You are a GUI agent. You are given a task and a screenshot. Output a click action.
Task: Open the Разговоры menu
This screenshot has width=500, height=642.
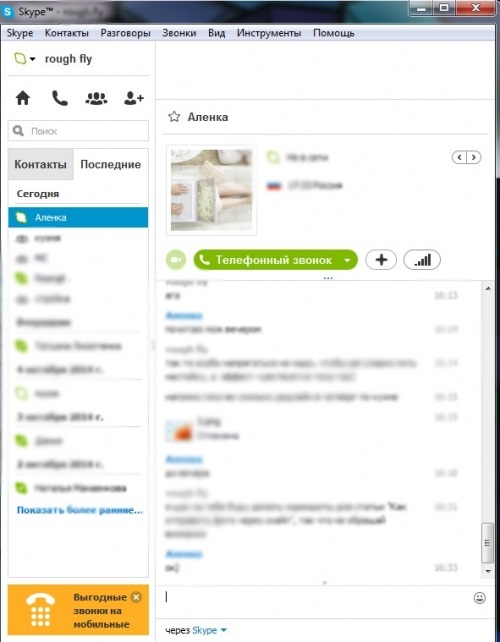pos(125,33)
